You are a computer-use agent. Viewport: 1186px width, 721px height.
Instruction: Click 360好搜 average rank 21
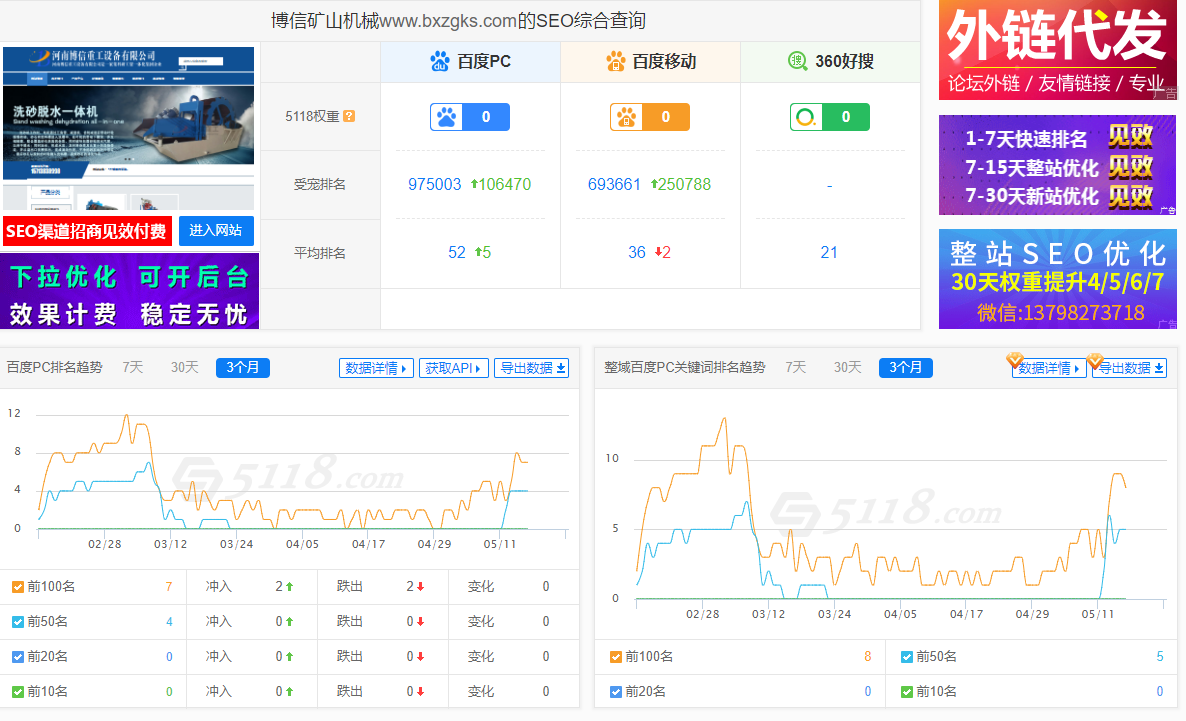pyautogui.click(x=829, y=252)
